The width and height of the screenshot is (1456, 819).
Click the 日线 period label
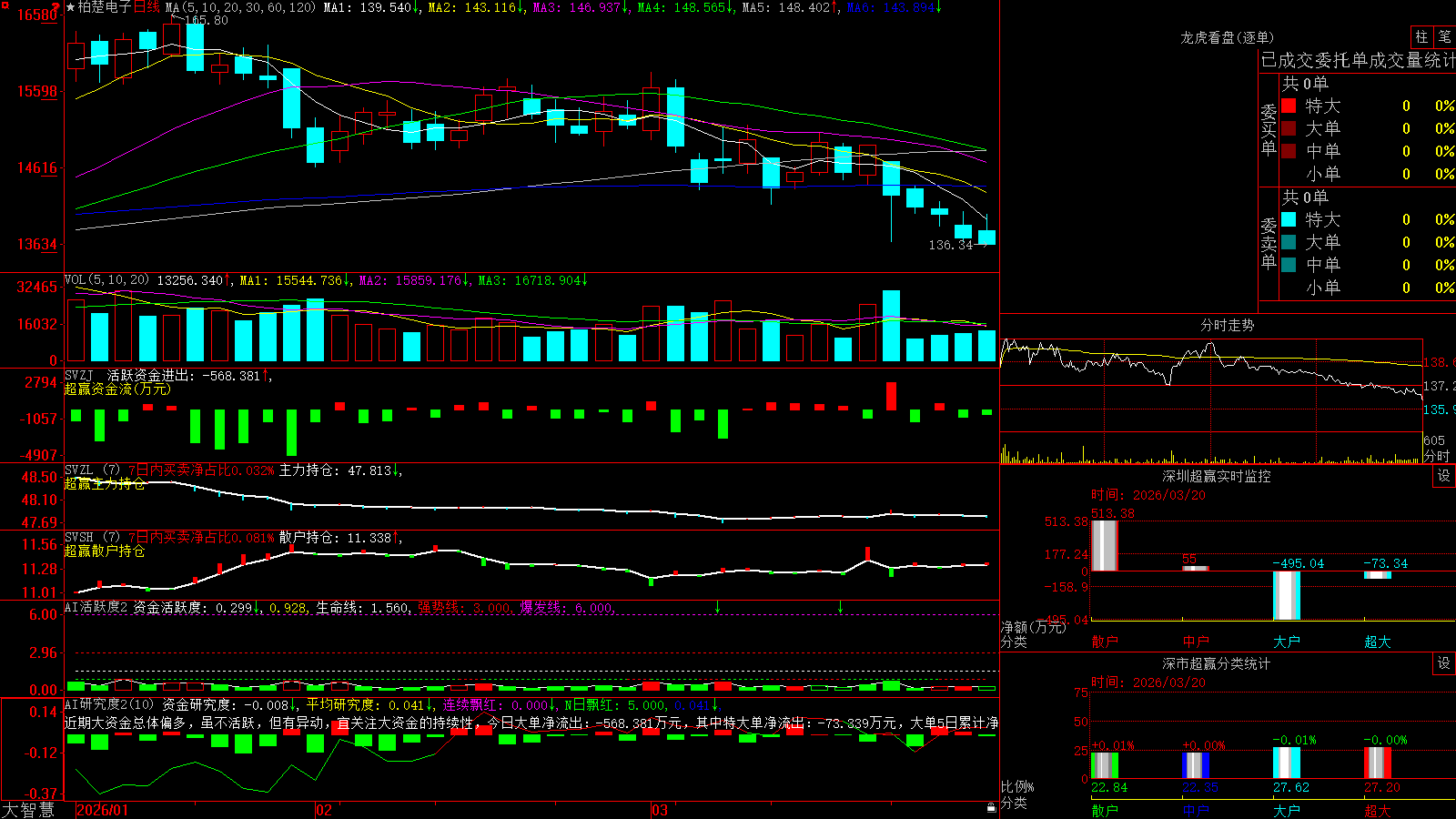click(x=147, y=7)
